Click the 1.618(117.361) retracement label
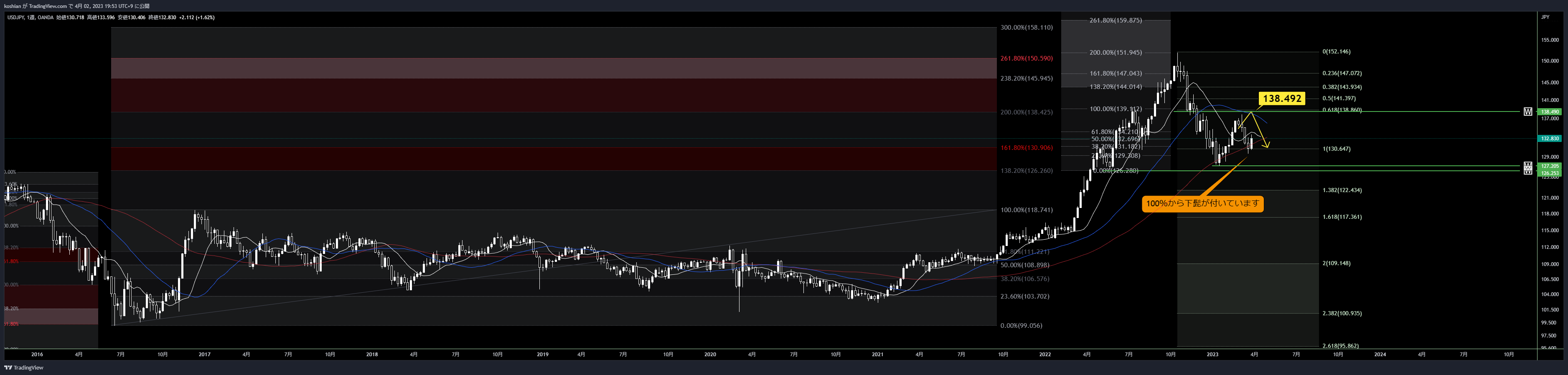The height and width of the screenshot is (375, 1568). [1342, 217]
